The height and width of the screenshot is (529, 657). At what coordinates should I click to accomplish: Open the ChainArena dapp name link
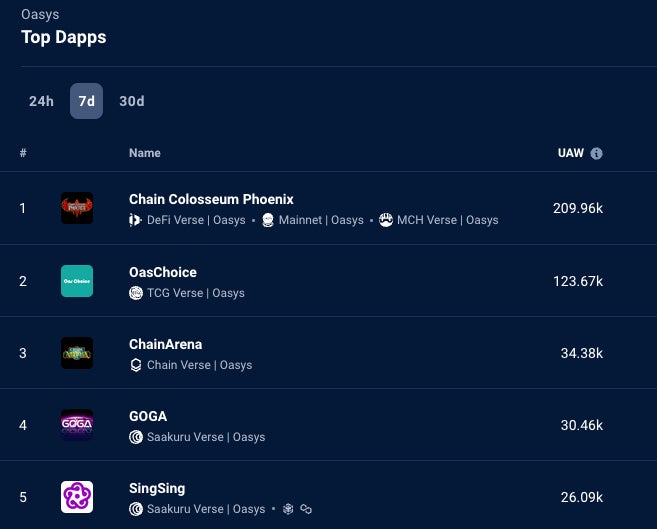click(x=166, y=344)
